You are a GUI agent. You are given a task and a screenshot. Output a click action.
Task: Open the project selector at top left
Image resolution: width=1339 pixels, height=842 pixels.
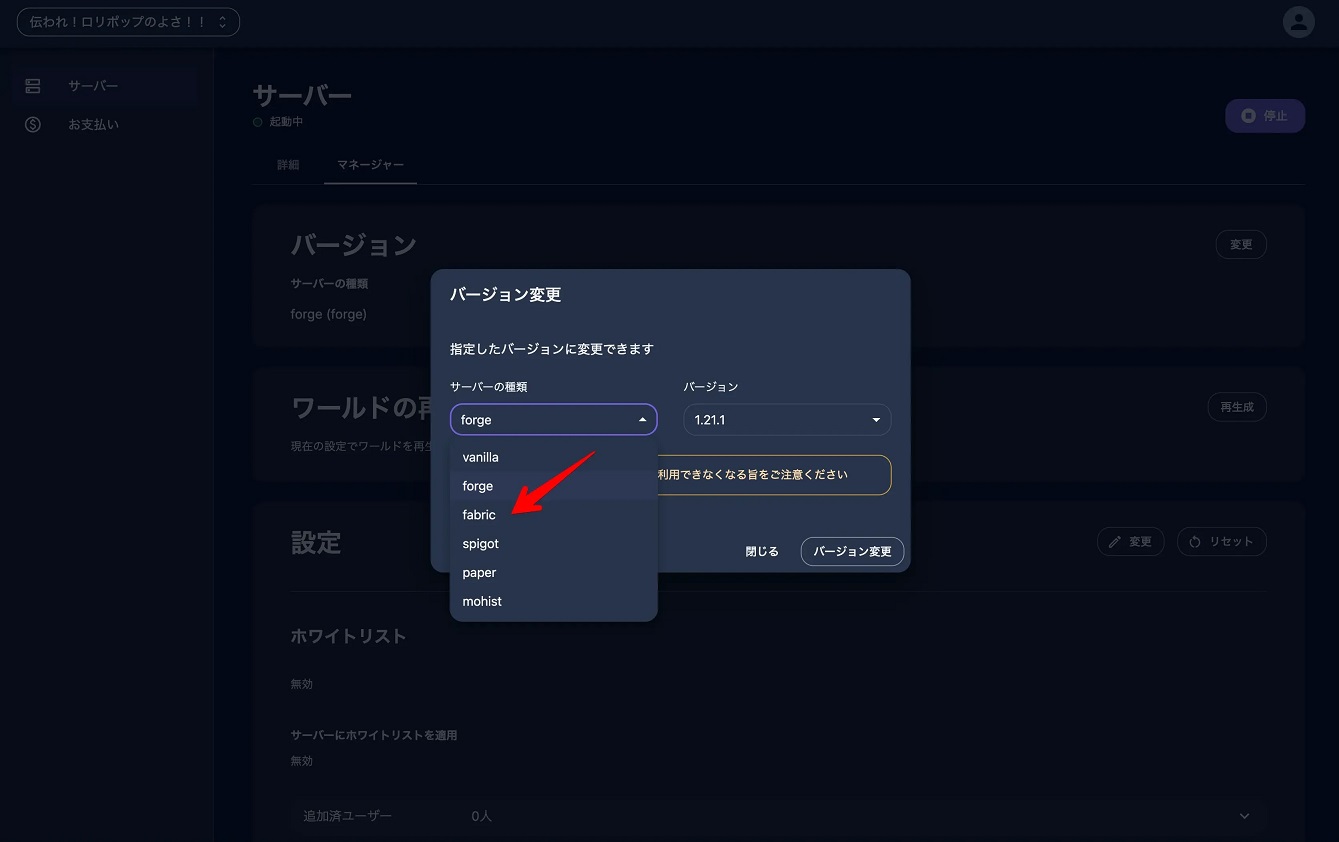(x=128, y=22)
